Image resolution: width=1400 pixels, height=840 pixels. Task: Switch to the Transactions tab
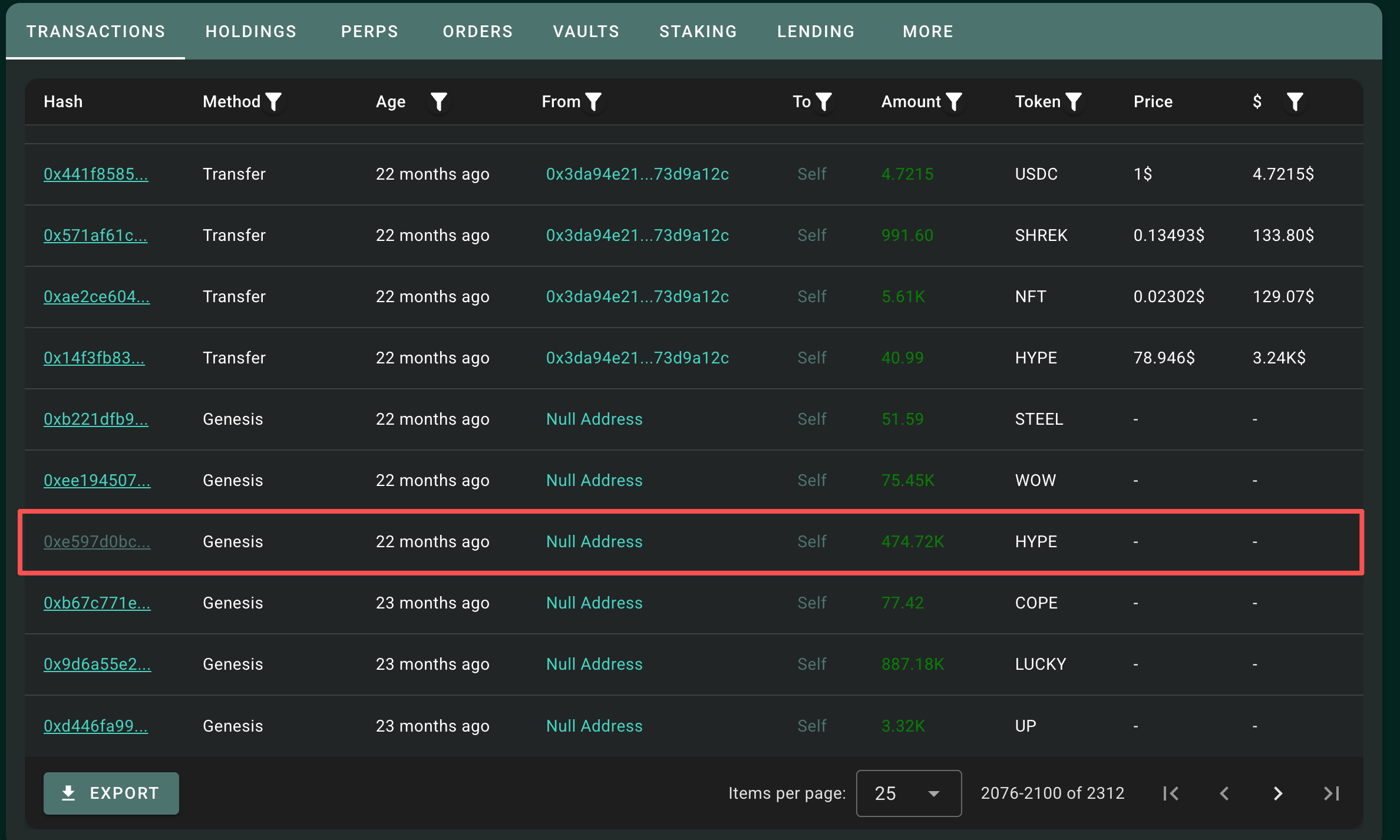pyautogui.click(x=95, y=31)
